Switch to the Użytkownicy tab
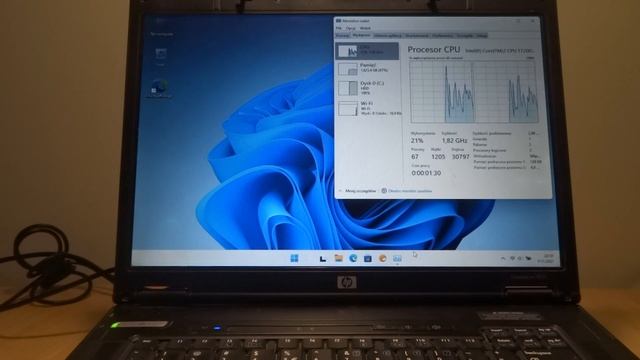This screenshot has height=360, width=640. tap(443, 36)
